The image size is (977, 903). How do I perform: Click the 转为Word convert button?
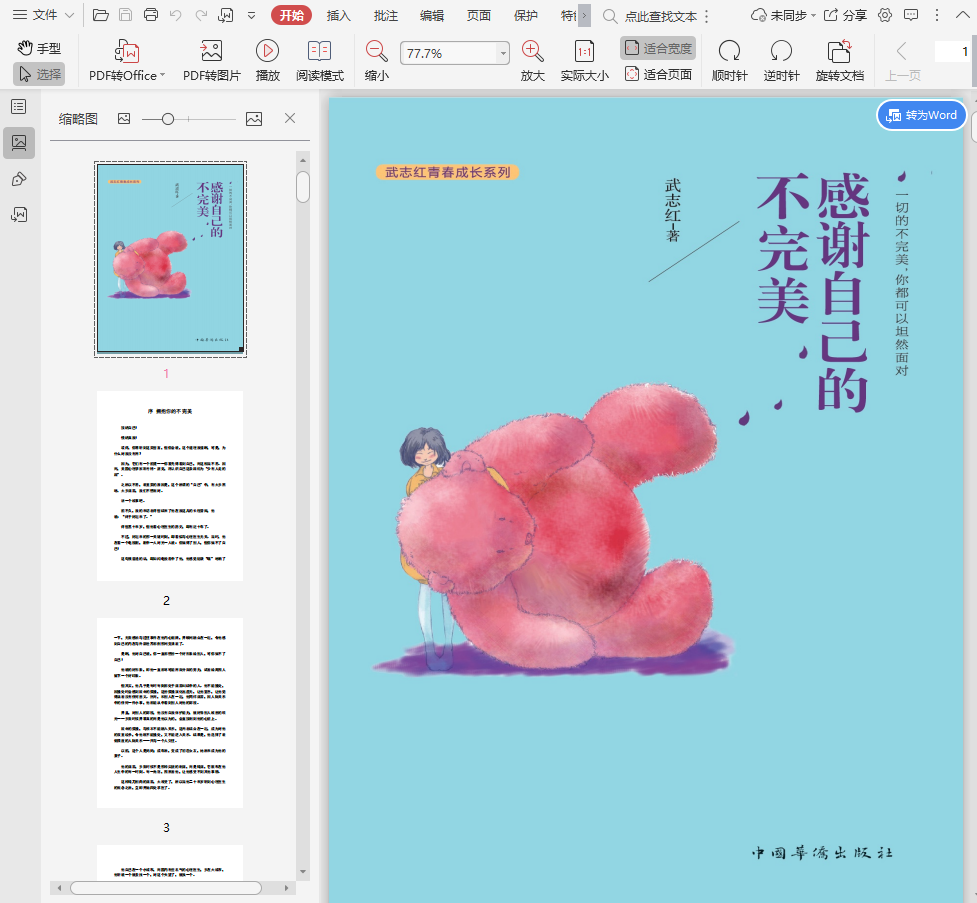tap(922, 115)
